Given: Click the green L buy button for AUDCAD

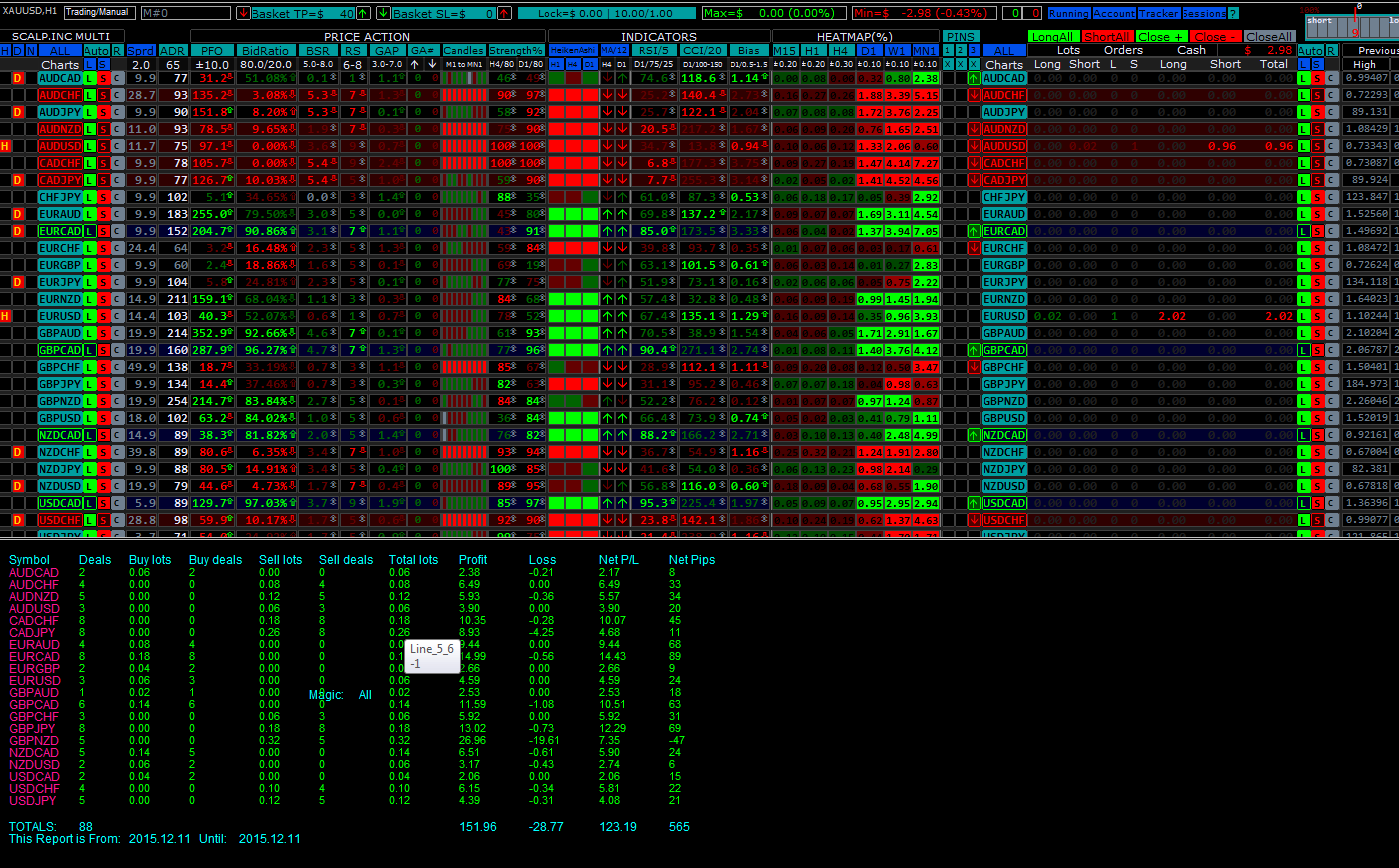Looking at the screenshot, I should 90,78.
